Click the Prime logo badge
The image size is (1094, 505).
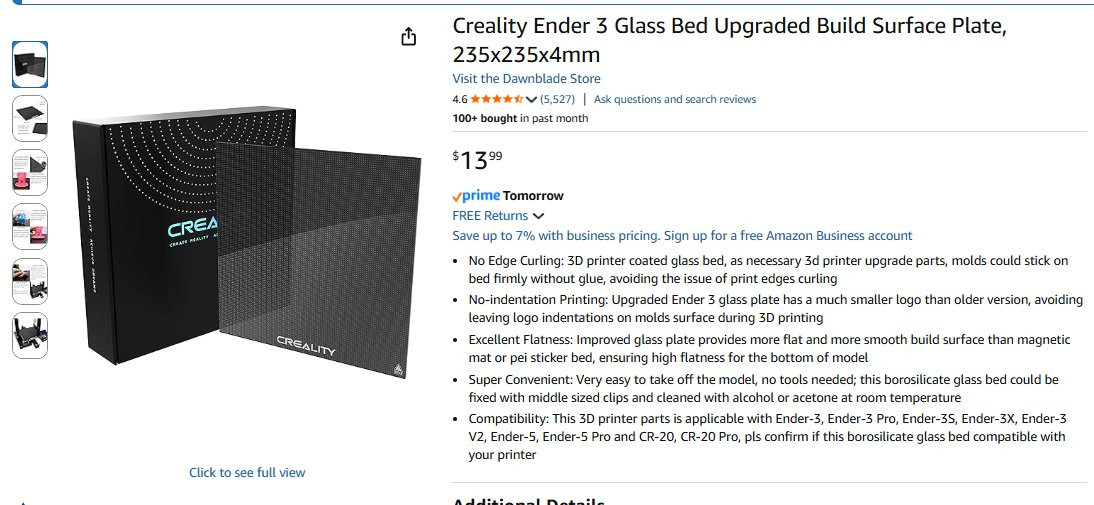476,196
